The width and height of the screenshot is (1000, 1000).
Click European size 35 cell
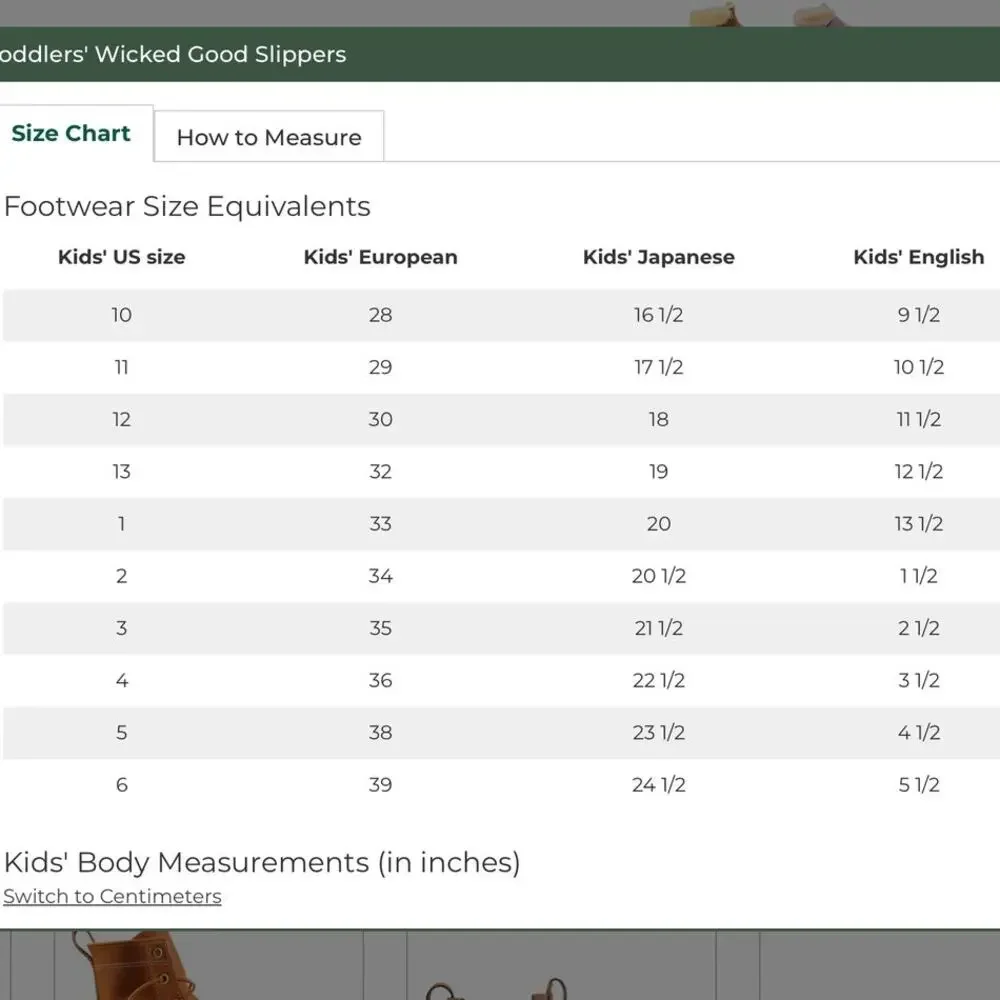pyautogui.click(x=381, y=628)
